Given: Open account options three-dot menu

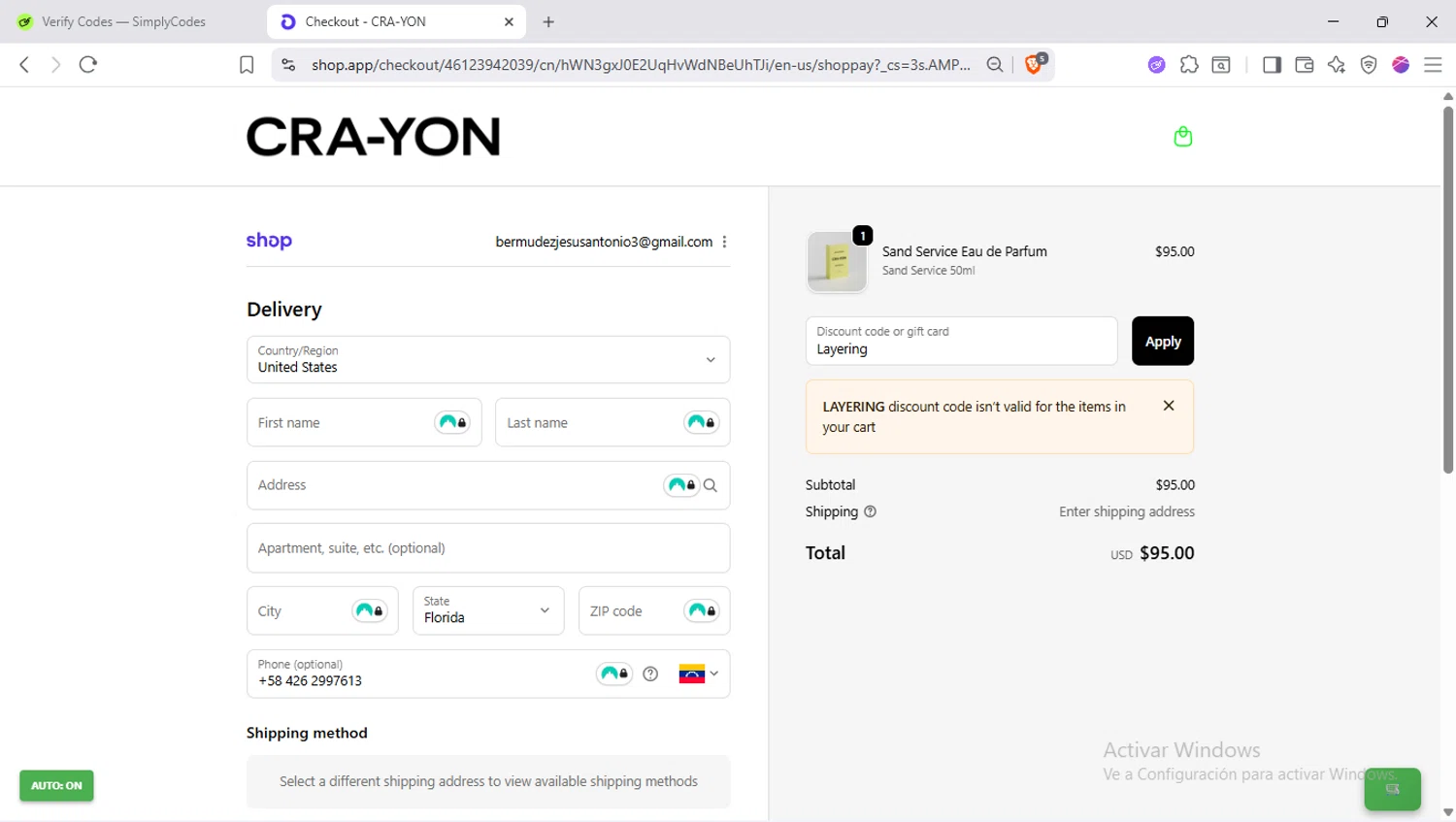Looking at the screenshot, I should [x=725, y=242].
